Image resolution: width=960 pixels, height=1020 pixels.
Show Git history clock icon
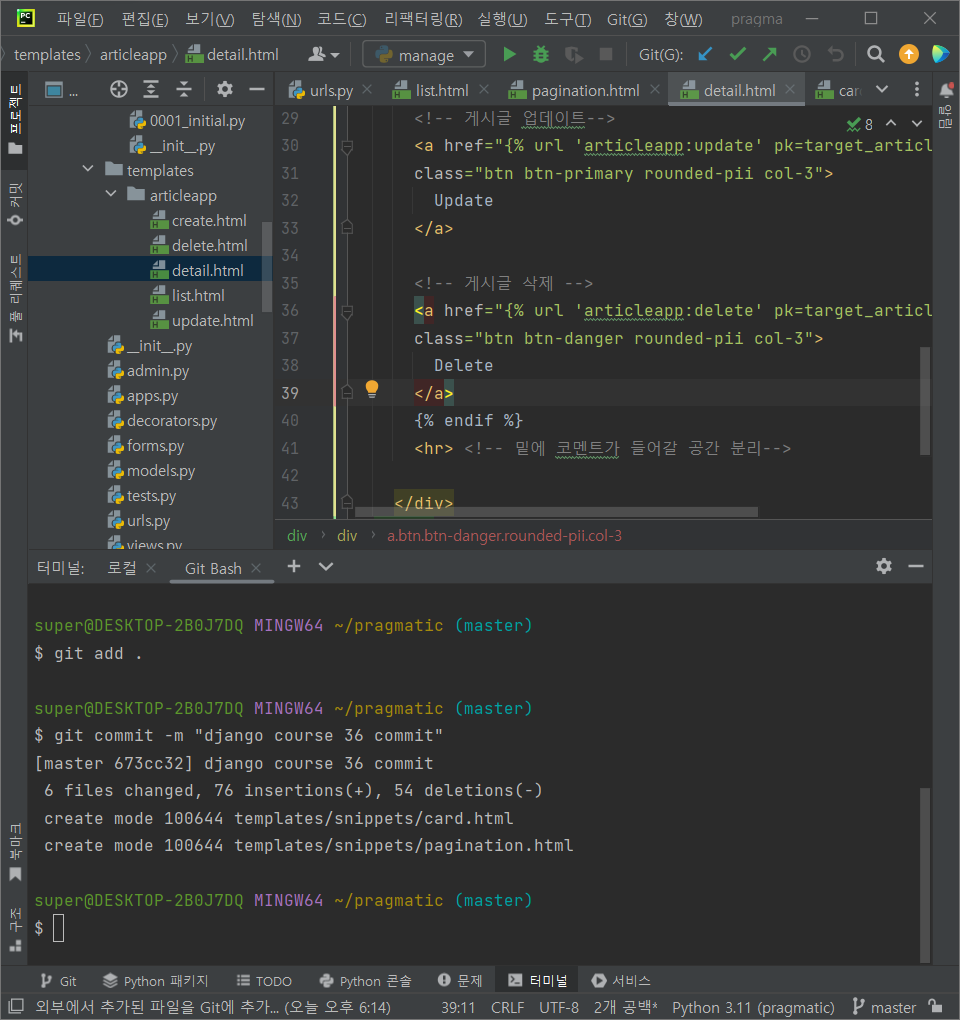point(802,55)
